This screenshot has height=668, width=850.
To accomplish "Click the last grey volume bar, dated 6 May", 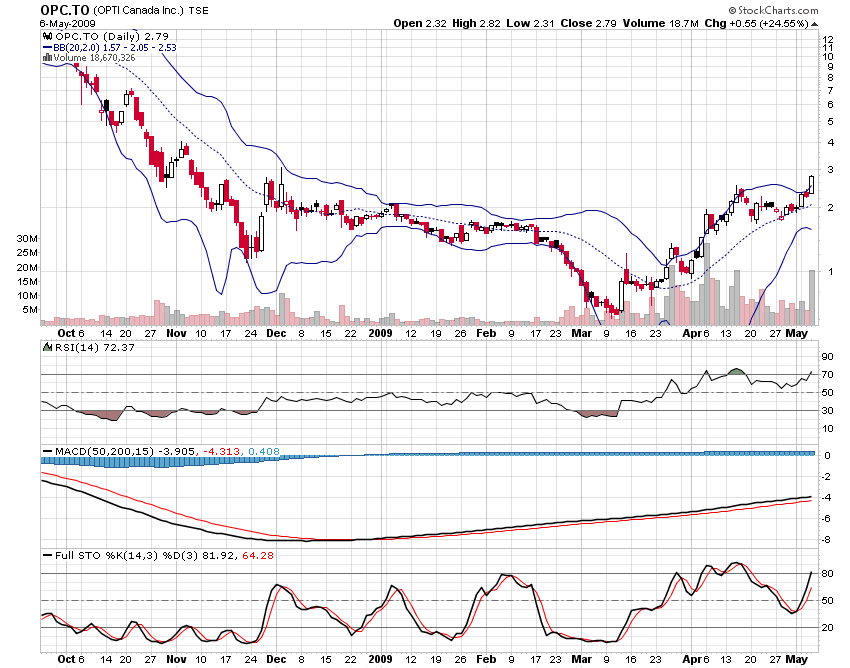I will (x=812, y=298).
